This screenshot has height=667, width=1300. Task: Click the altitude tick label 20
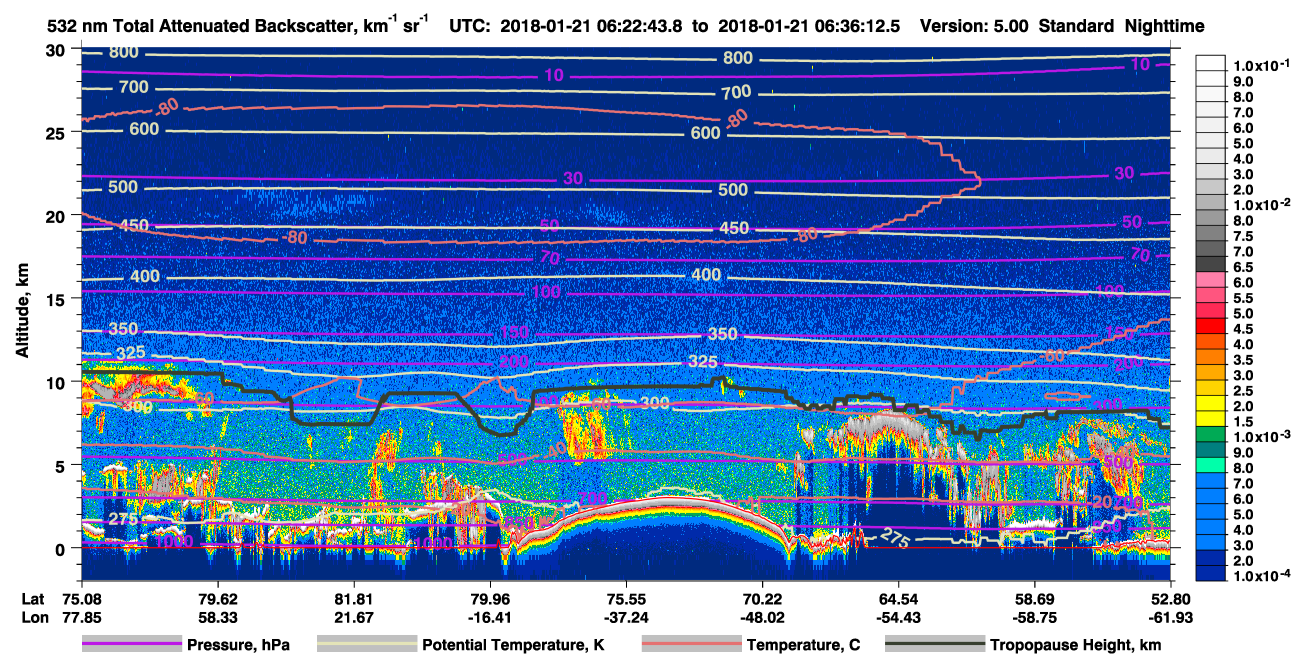point(58,216)
